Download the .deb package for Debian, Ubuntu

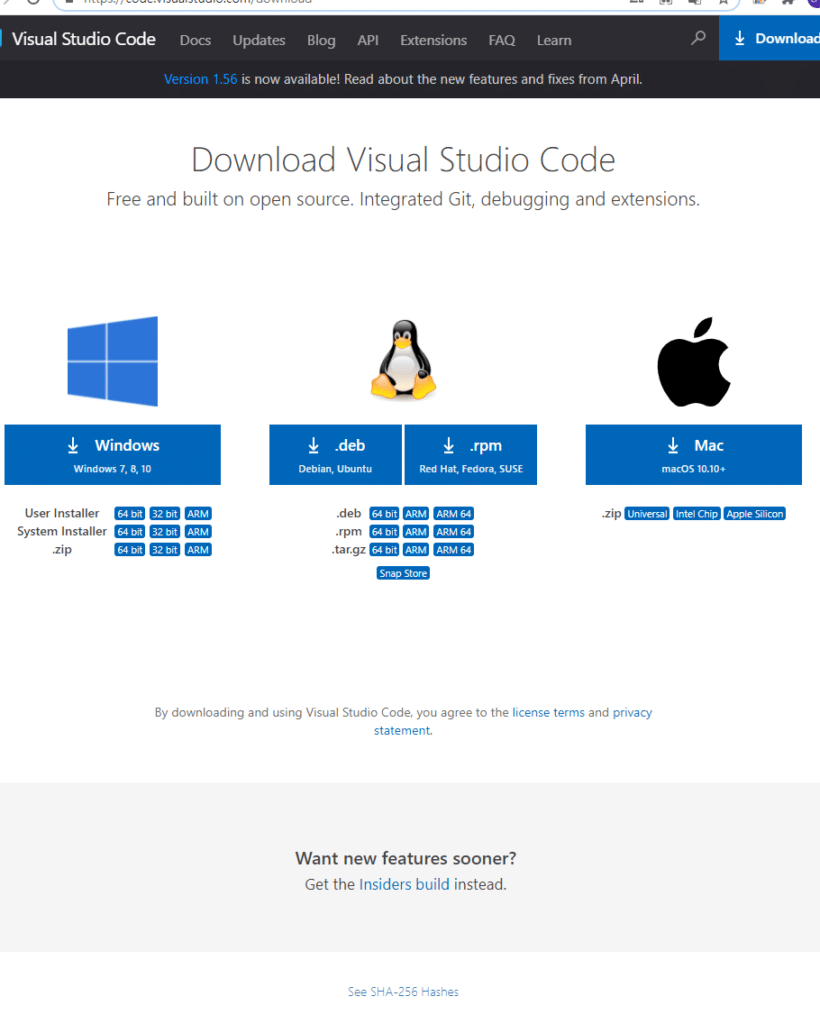(x=335, y=454)
